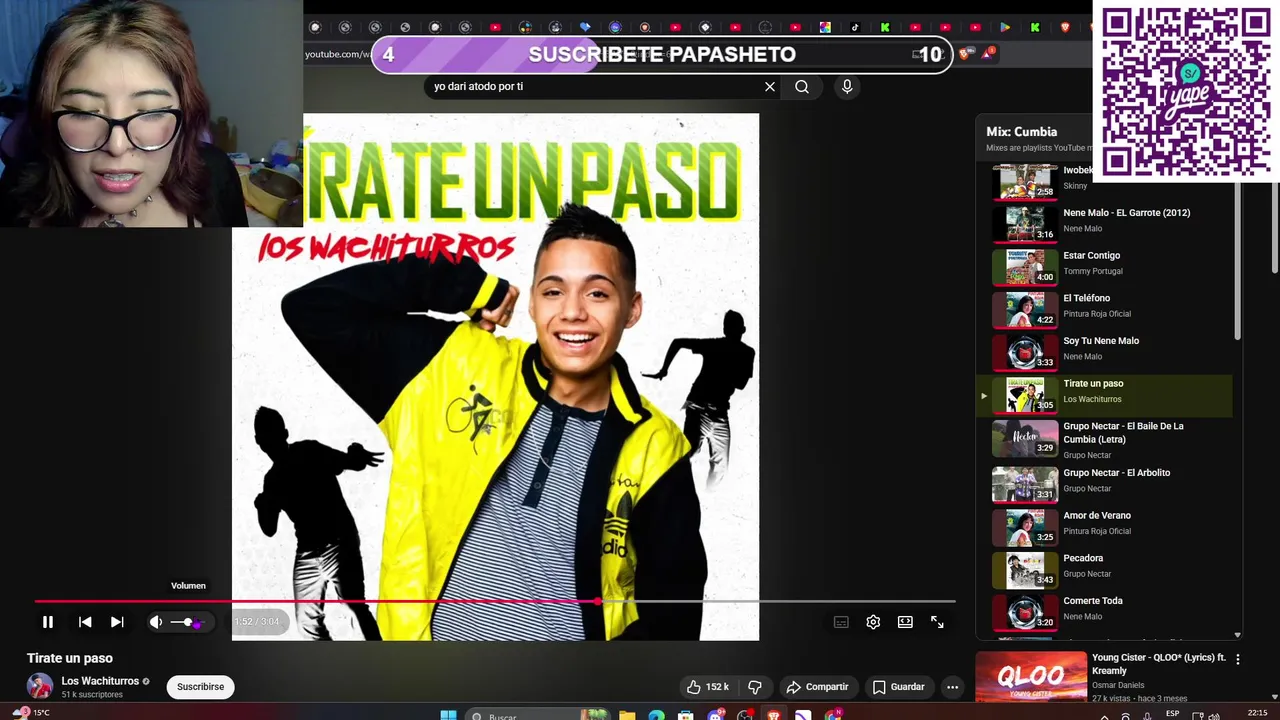
Task: Skip to the next track
Action: tap(117, 622)
